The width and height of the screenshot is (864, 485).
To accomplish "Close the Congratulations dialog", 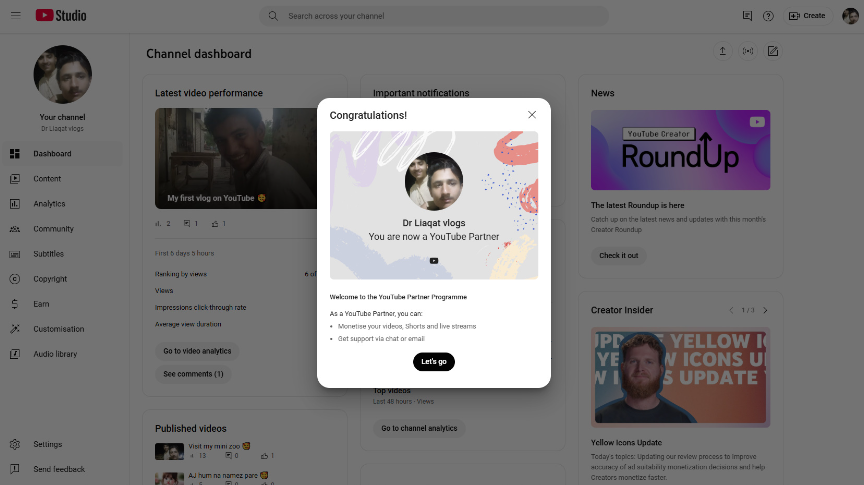I will point(532,115).
